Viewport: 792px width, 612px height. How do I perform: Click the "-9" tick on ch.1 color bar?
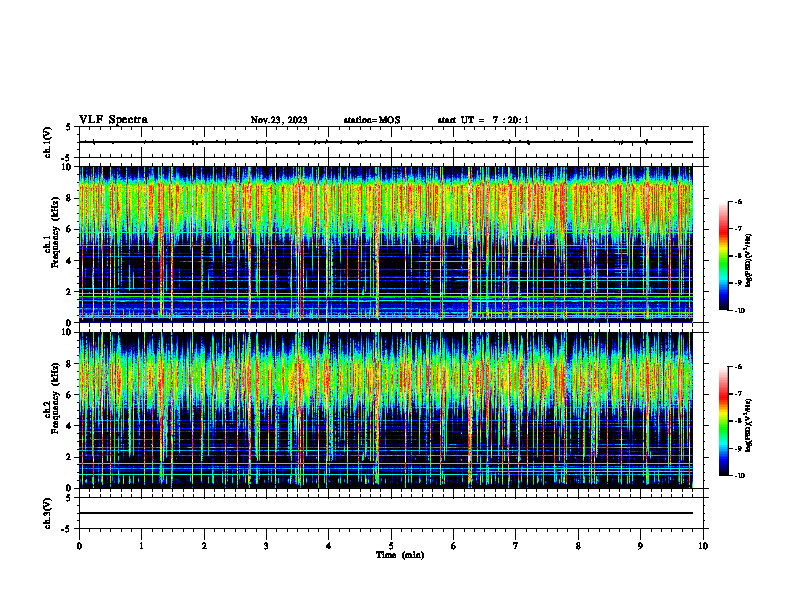[x=738, y=283]
